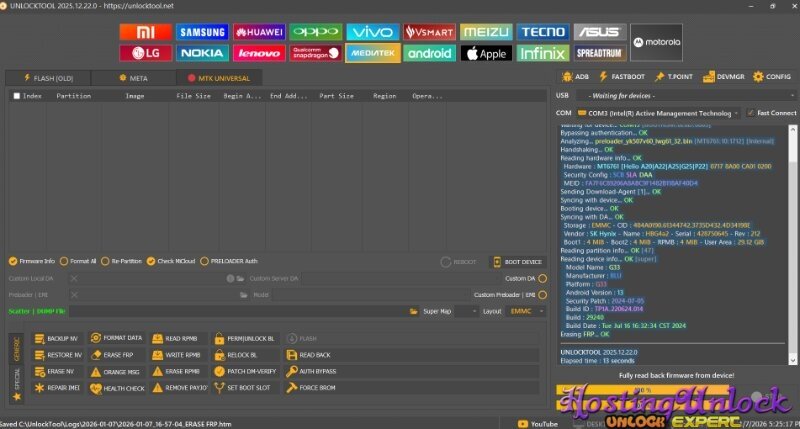Screen dimensions: 800x429
Task: Open the ADB tool
Action: [x=575, y=76]
